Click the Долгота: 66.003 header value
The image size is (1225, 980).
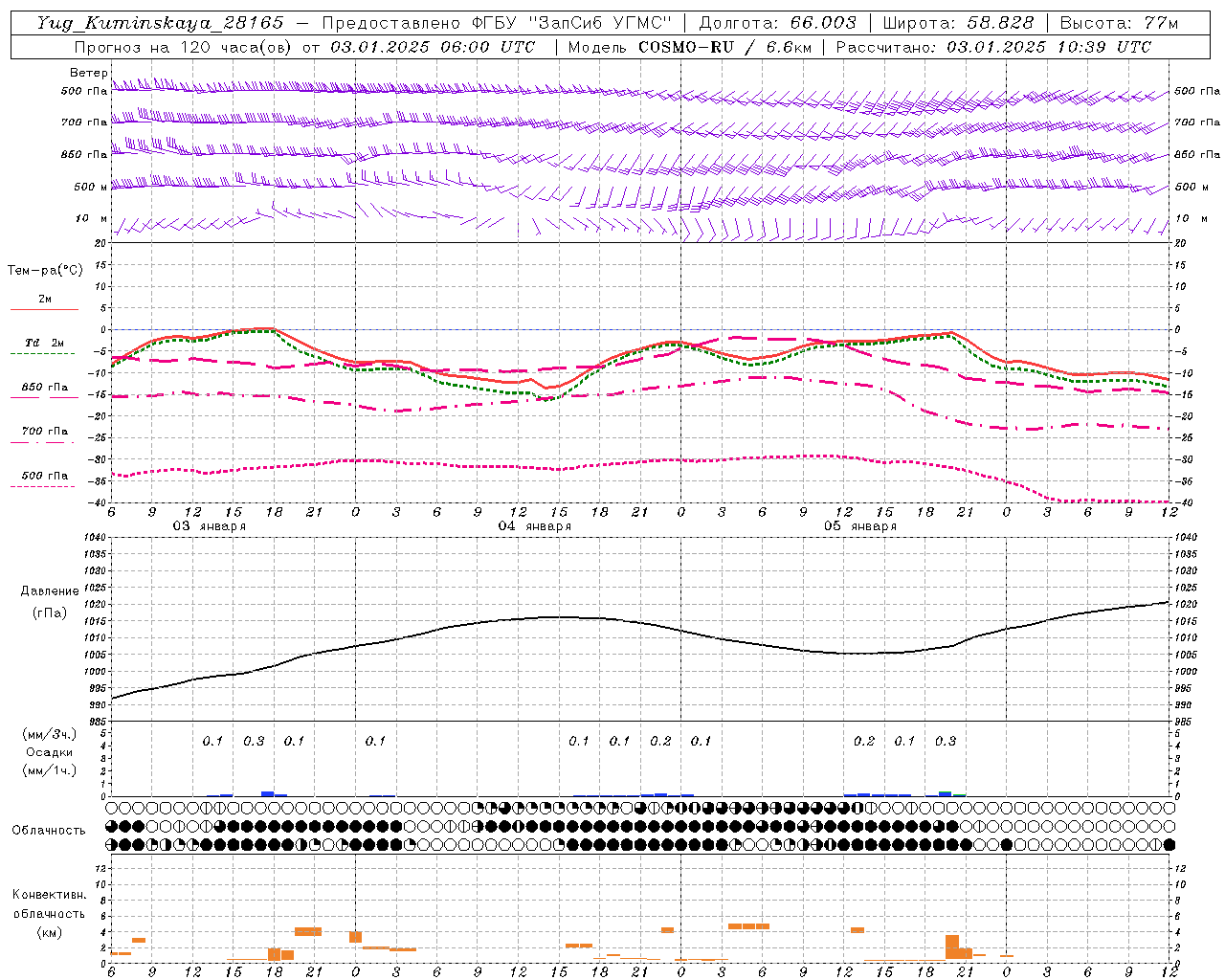tap(777, 23)
